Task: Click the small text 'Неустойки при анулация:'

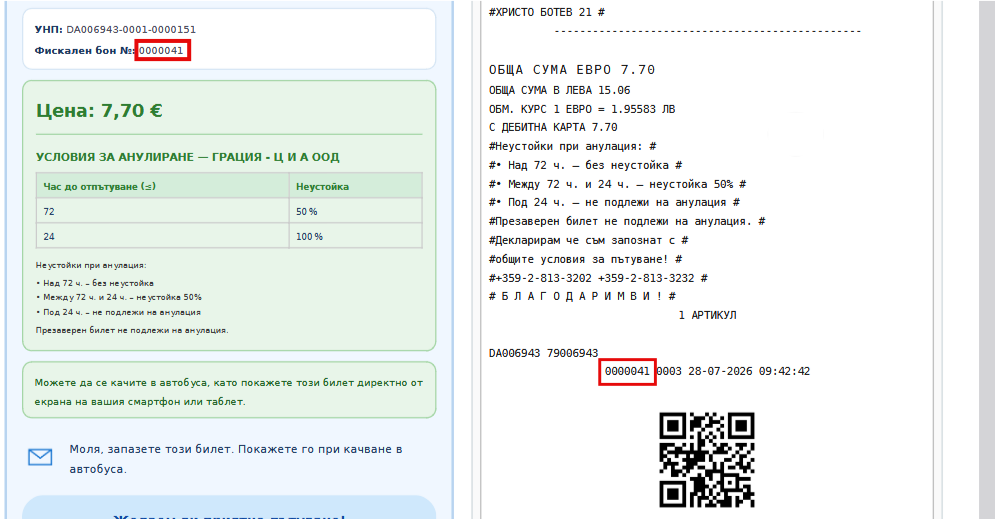Action: [x=91, y=265]
